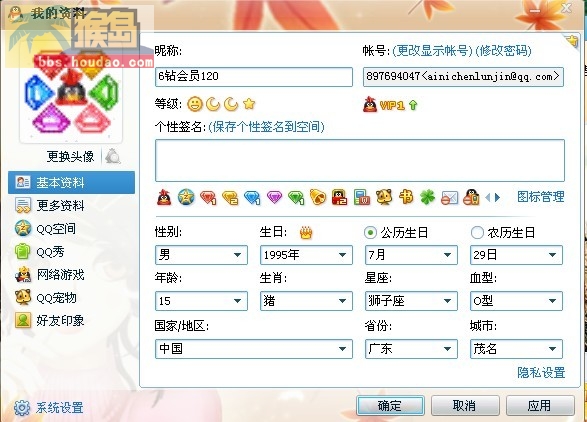The width and height of the screenshot is (587, 422).
Task: Click the golden bell badge icon
Action: point(317,197)
